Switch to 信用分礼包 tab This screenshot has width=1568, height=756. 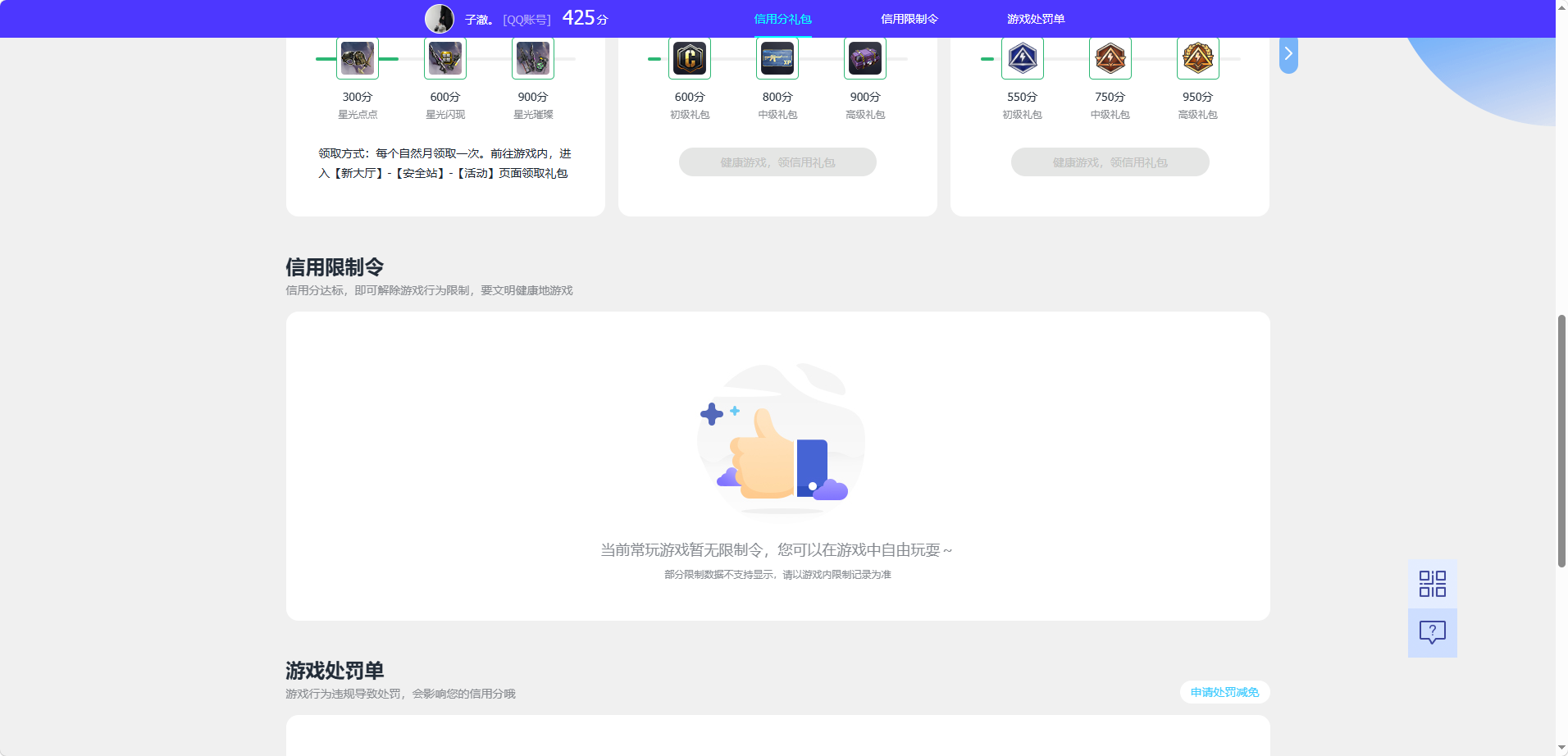point(783,19)
